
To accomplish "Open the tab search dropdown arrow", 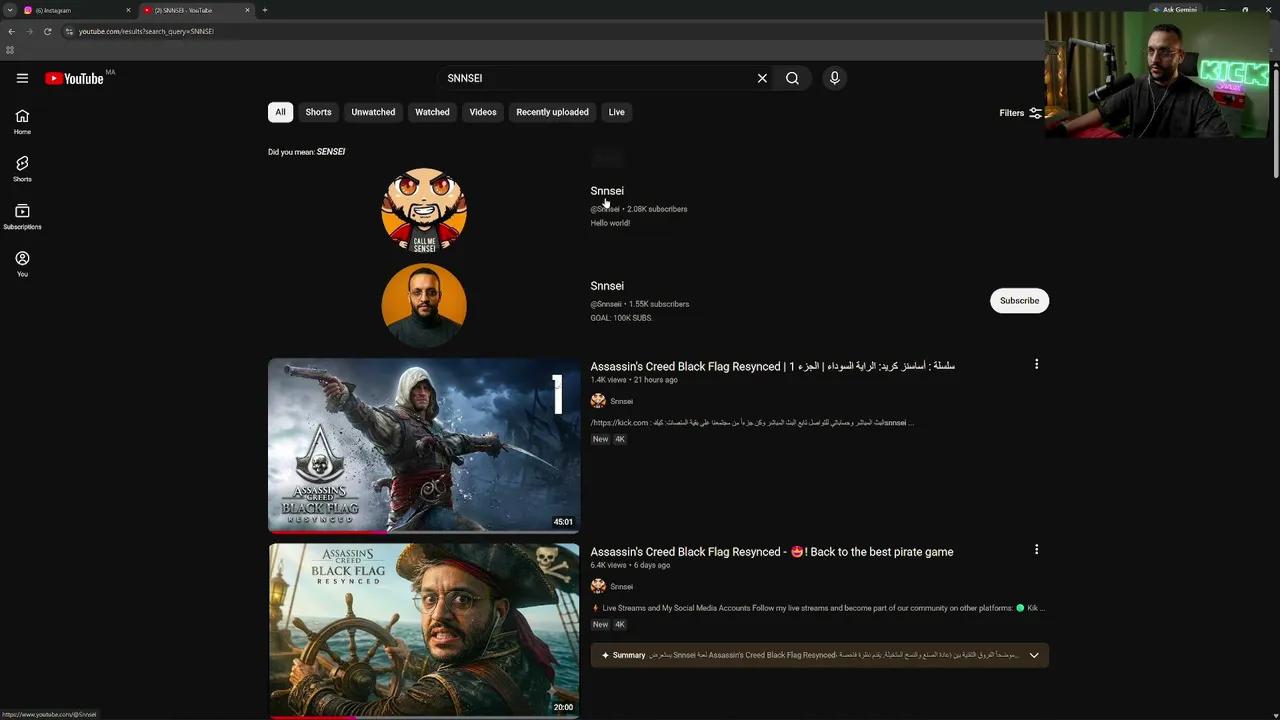I will [x=9, y=10].
